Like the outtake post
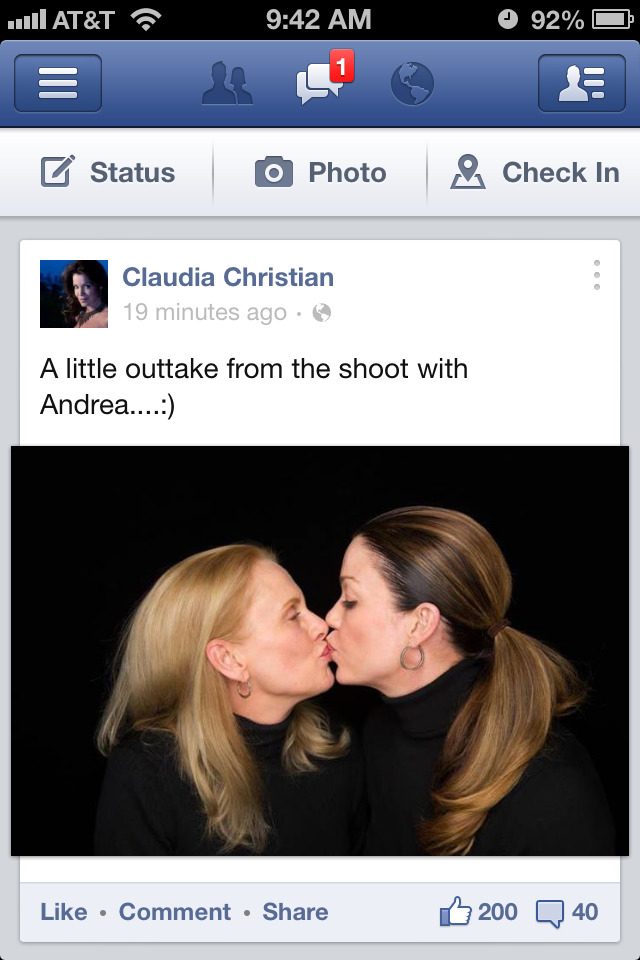 click(x=64, y=912)
